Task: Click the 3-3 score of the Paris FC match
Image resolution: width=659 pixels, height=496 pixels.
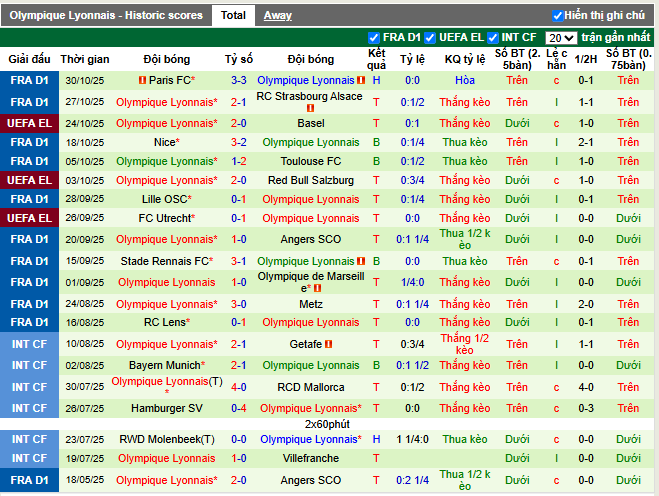Action: [x=239, y=80]
